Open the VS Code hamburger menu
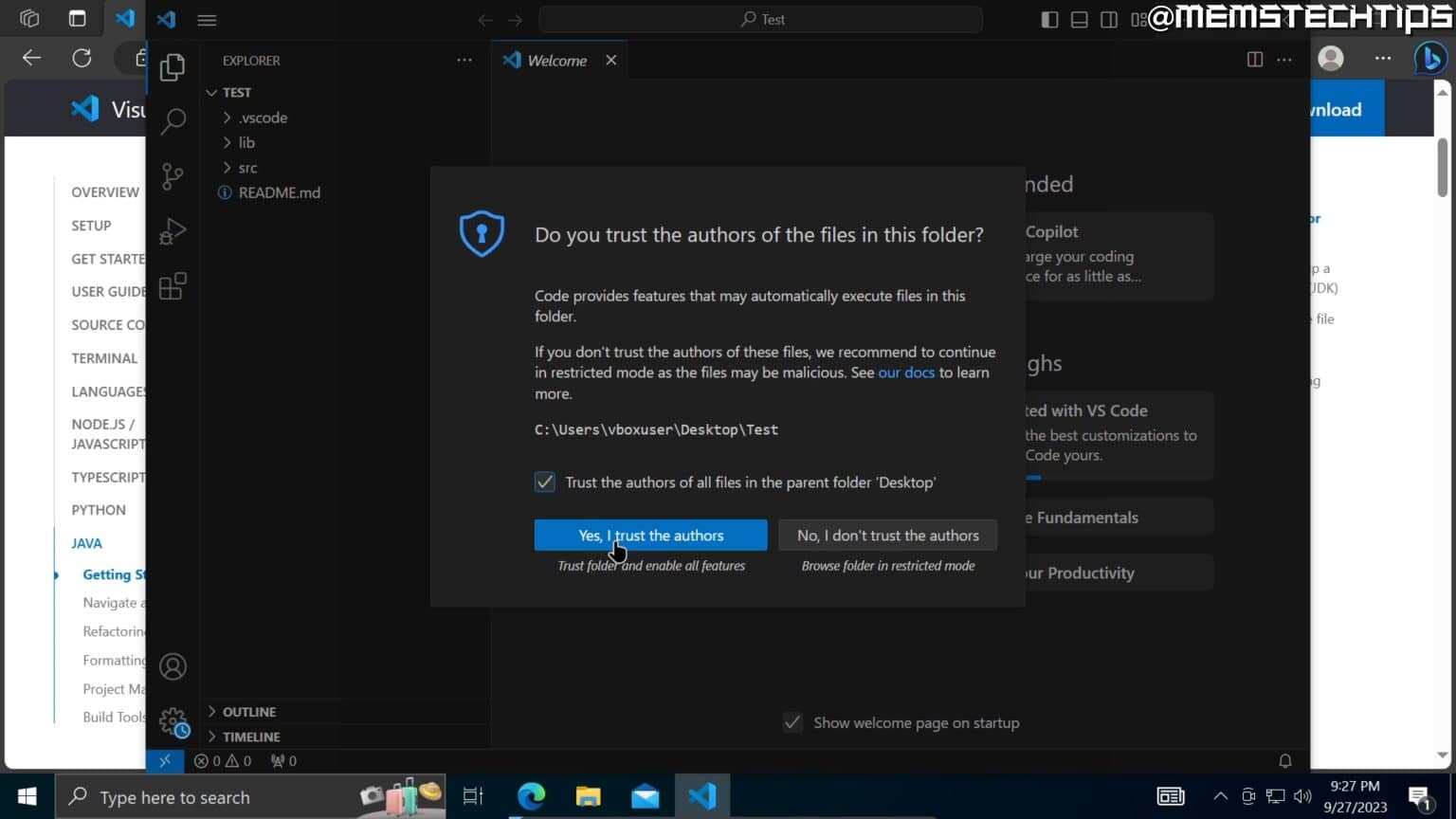The width and height of the screenshot is (1456, 819). (207, 20)
